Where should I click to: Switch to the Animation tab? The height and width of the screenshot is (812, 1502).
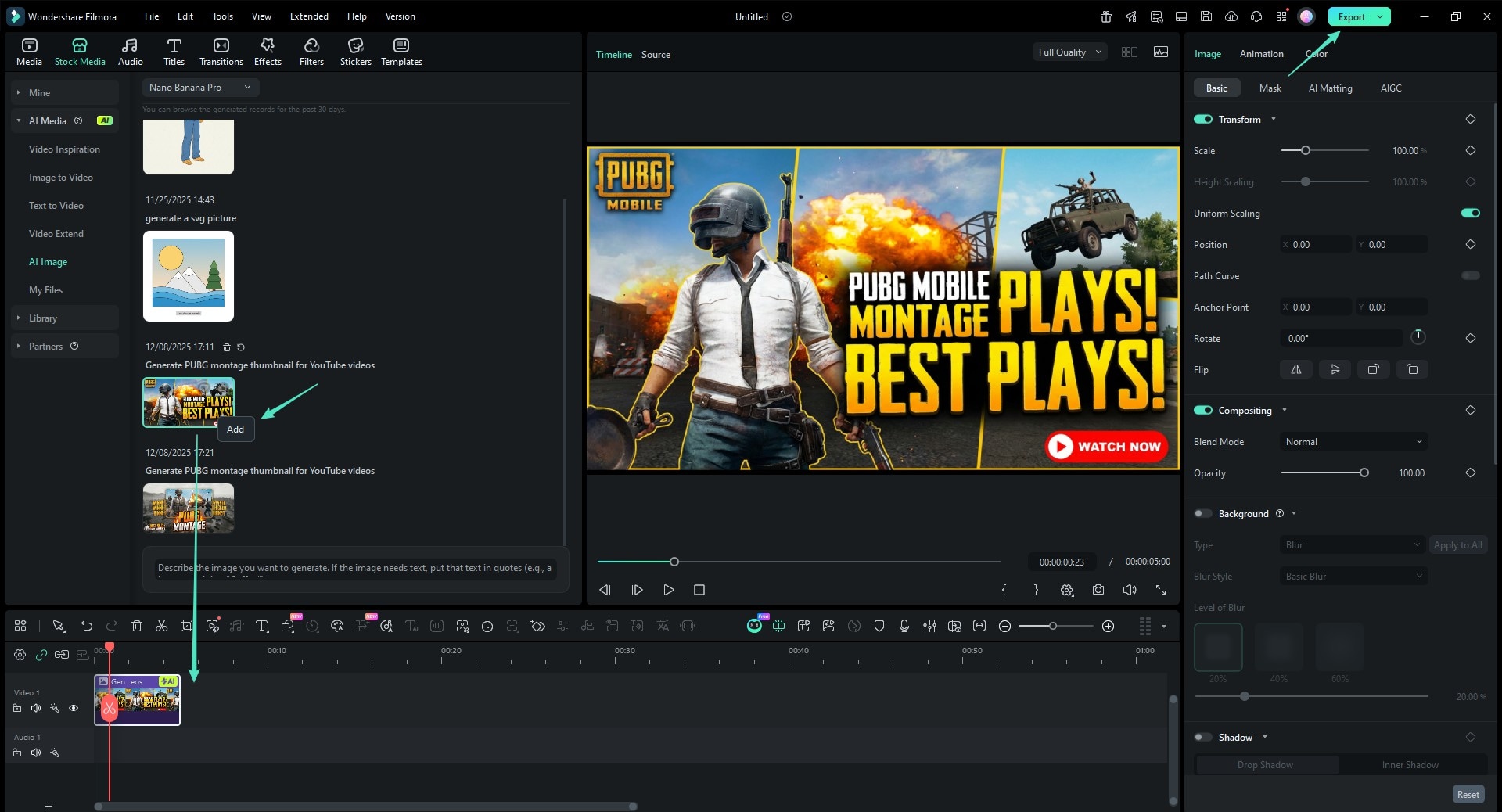[1260, 53]
